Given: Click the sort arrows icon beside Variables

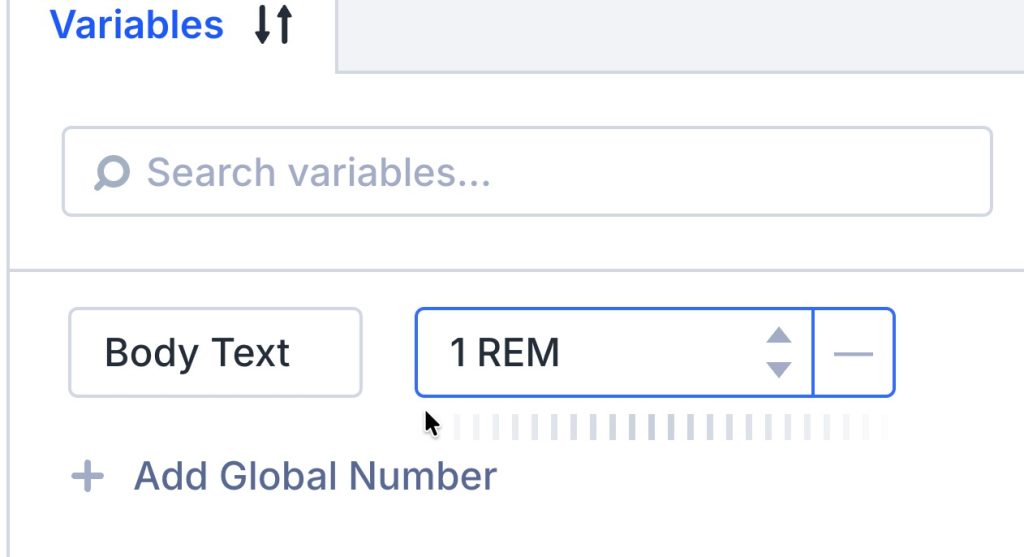Looking at the screenshot, I should [273, 25].
